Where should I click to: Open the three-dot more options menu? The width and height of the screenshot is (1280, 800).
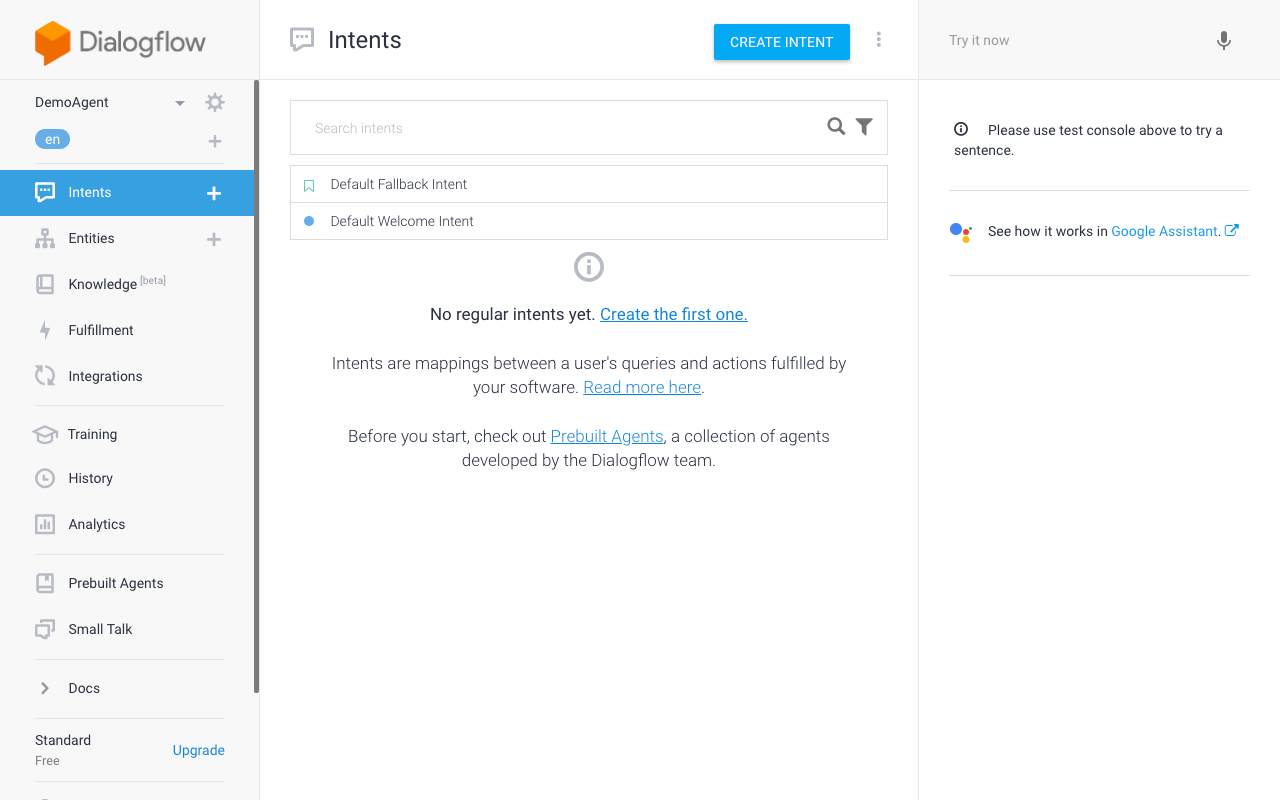tap(879, 40)
